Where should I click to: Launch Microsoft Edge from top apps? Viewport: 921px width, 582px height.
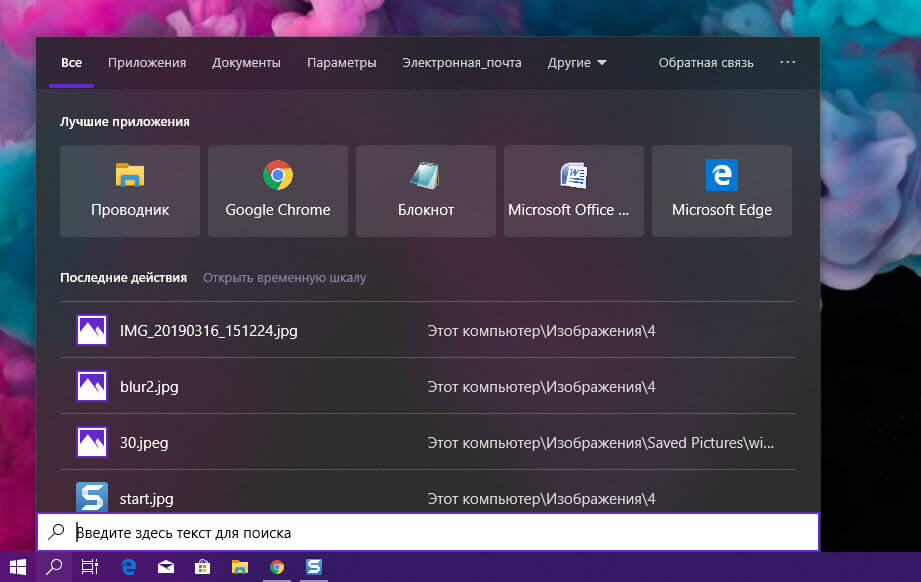click(x=722, y=191)
